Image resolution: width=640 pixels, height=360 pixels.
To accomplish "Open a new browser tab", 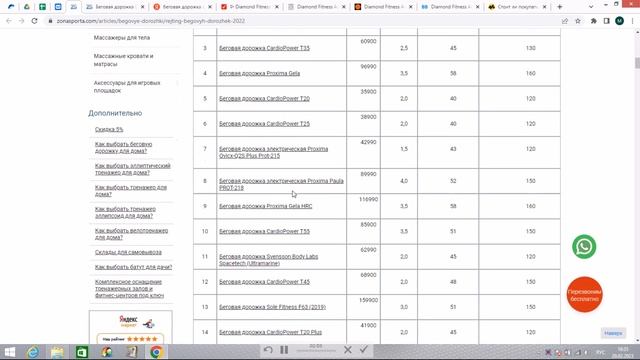I will (560, 7).
